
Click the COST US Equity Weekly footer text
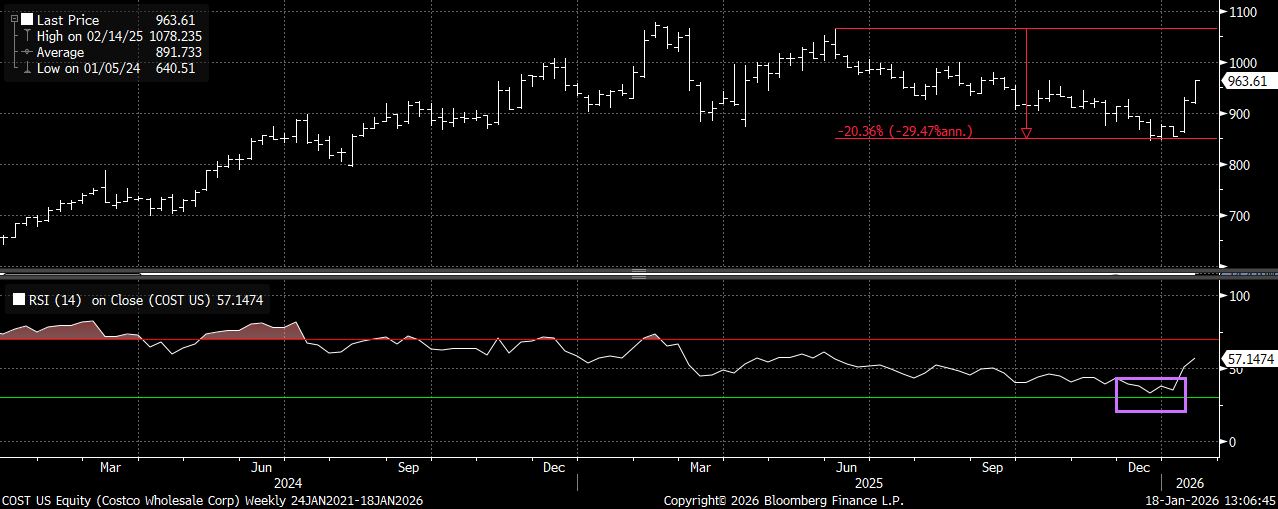212,500
